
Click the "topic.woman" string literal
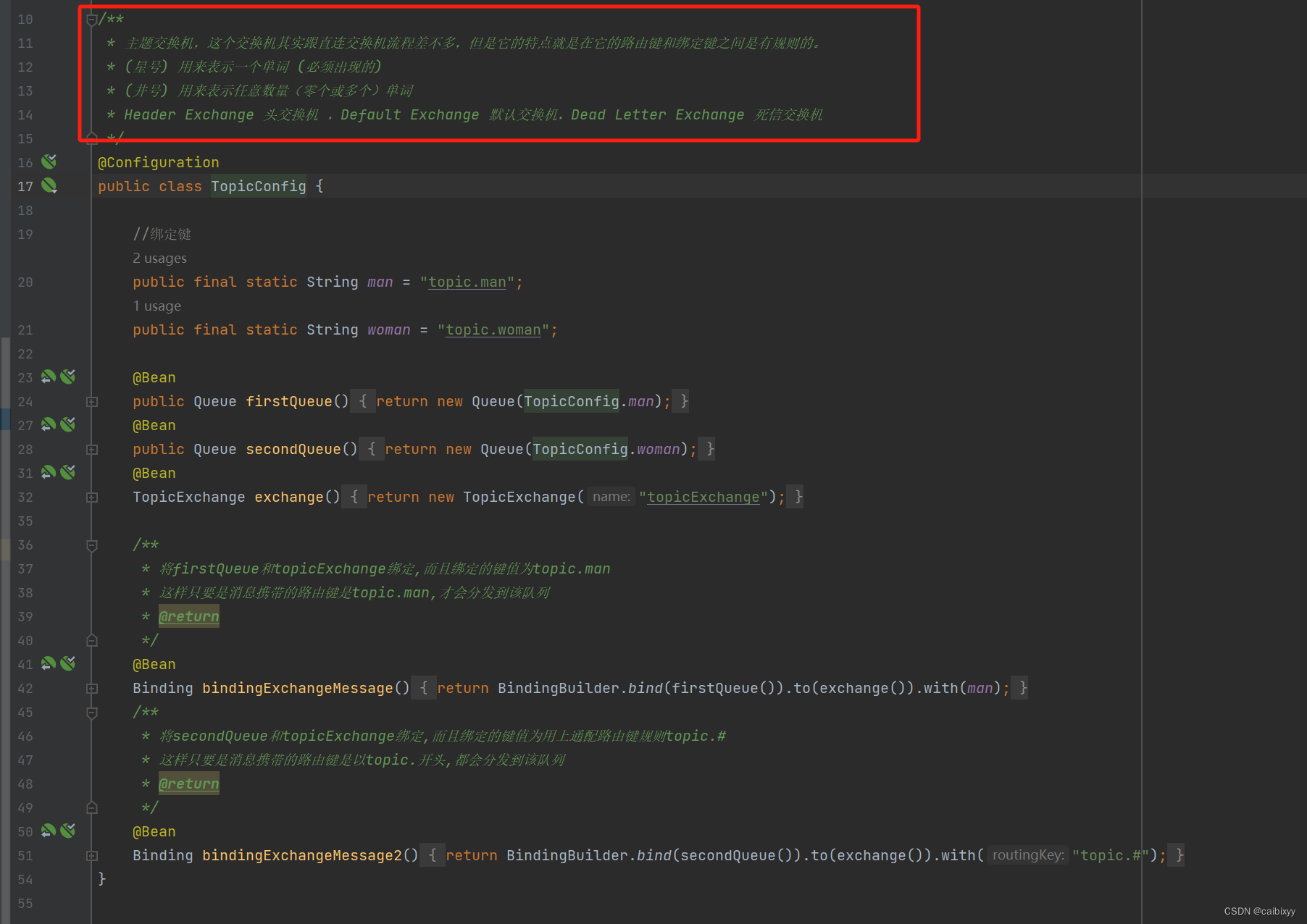pyautogui.click(x=493, y=329)
